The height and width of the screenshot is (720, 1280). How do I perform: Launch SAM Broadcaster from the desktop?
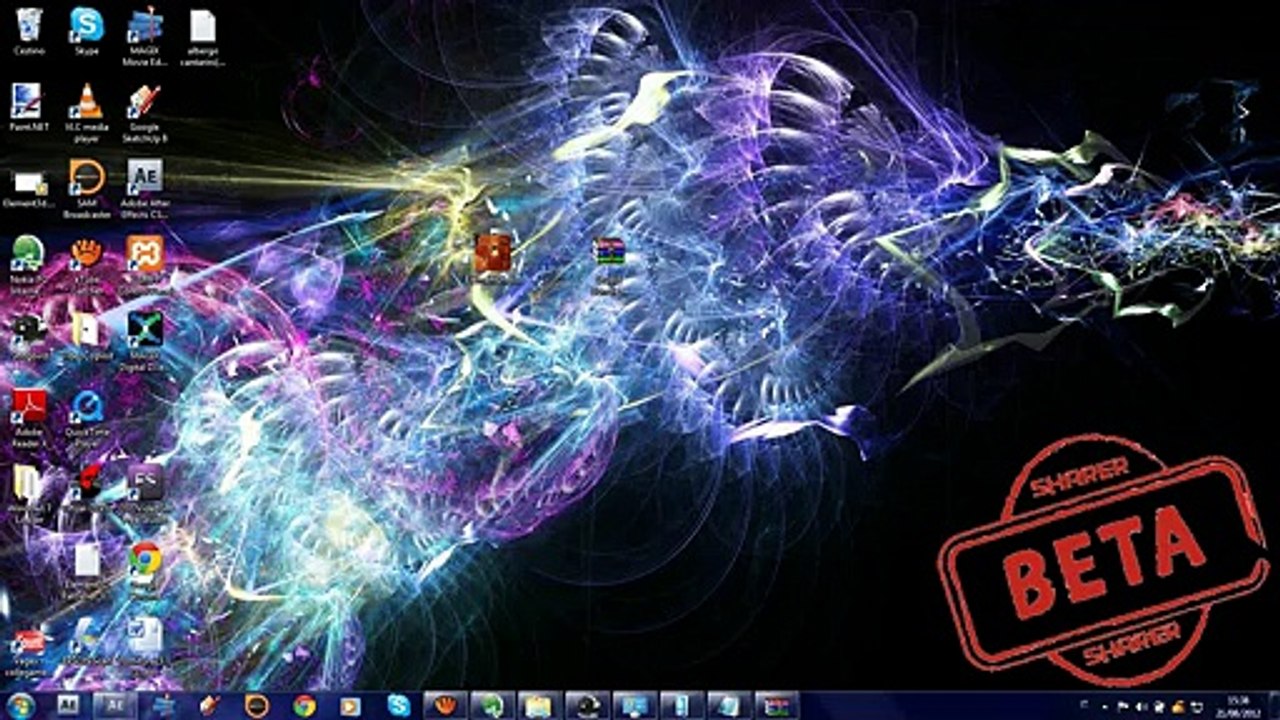click(x=87, y=188)
